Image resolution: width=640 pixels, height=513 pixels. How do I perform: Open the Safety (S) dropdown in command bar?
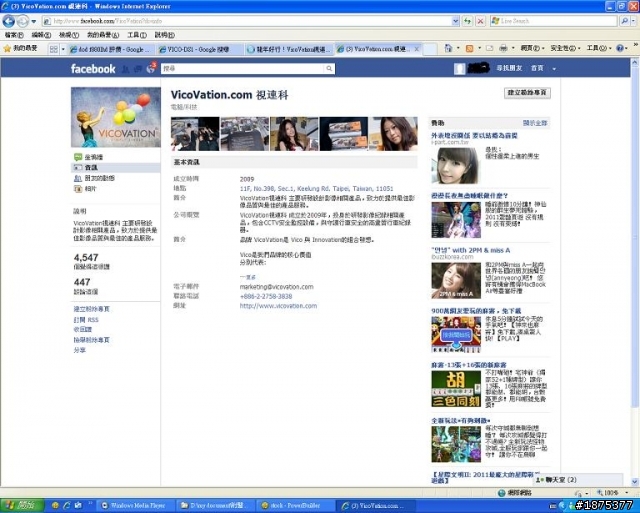[x=565, y=49]
